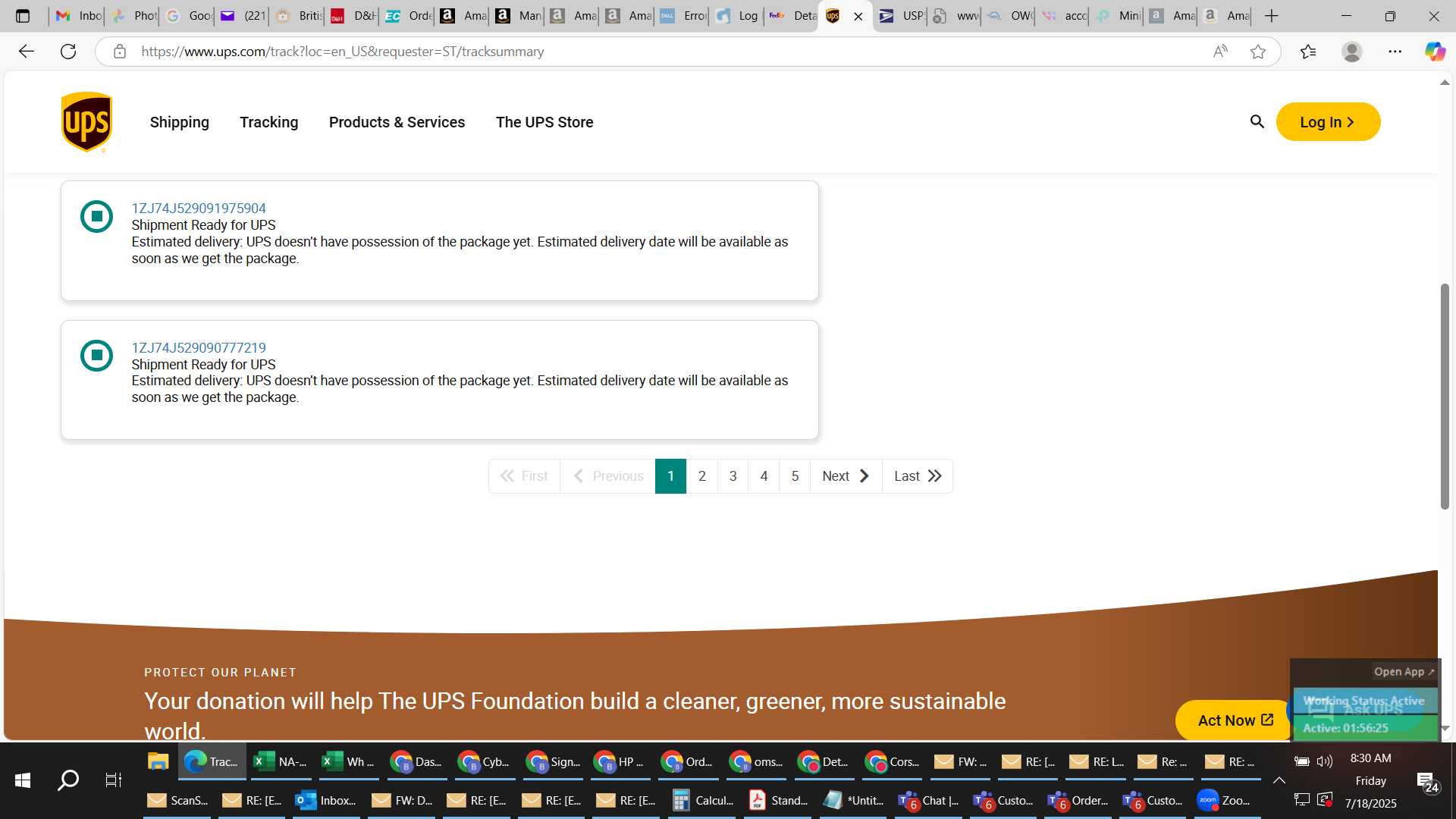Click status icon for 1ZJ74J529091975904
Screen dimensions: 1456x819
point(96,217)
